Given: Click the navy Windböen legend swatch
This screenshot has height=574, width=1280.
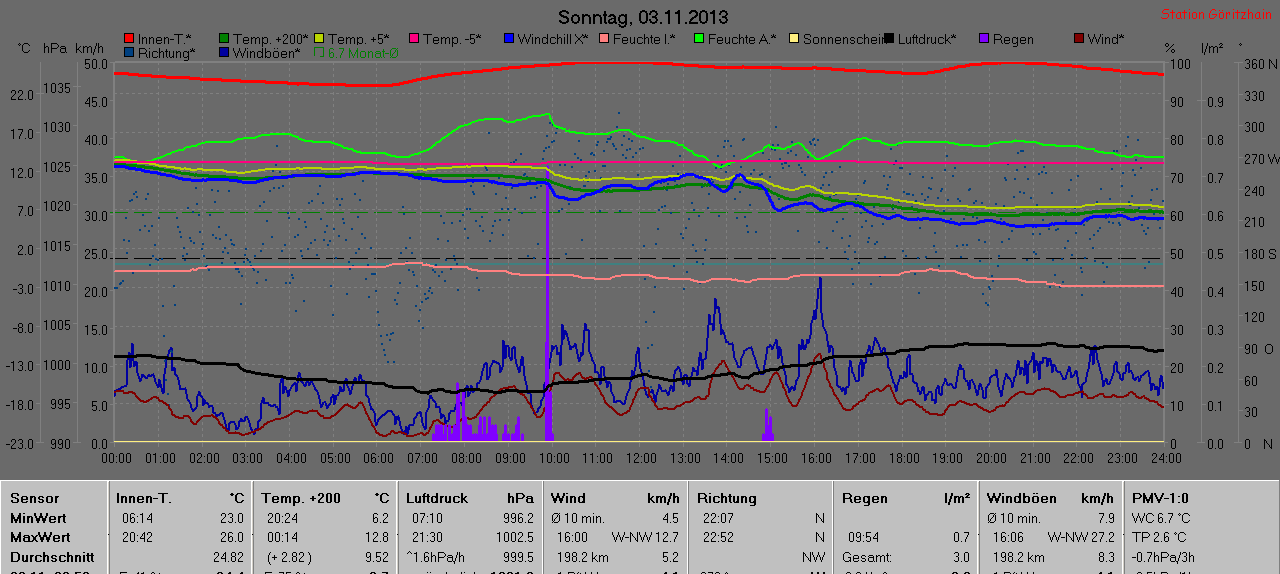Looking at the screenshot, I should click(225, 52).
